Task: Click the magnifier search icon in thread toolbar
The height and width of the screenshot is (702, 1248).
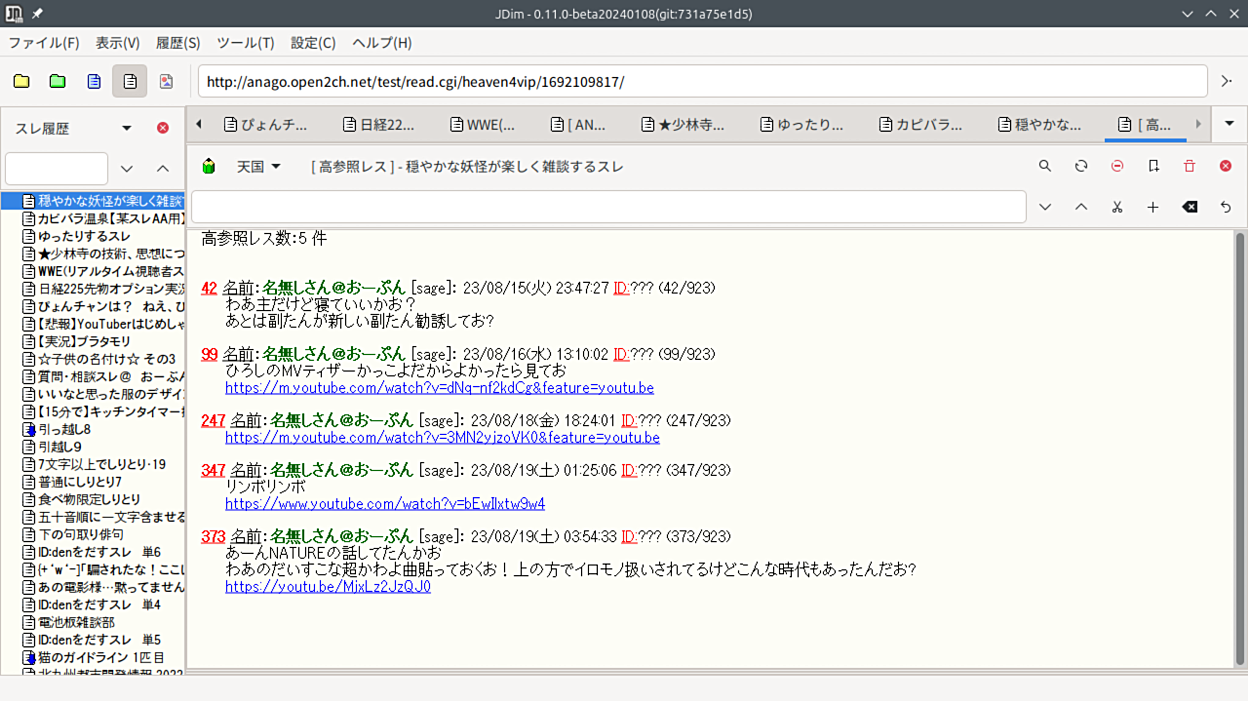Action: (x=1045, y=166)
